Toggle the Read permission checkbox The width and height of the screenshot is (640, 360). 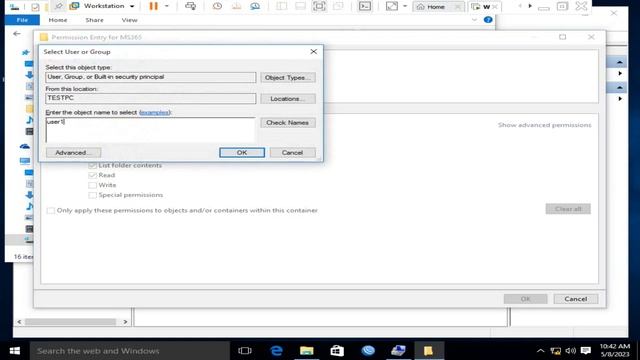pos(92,175)
